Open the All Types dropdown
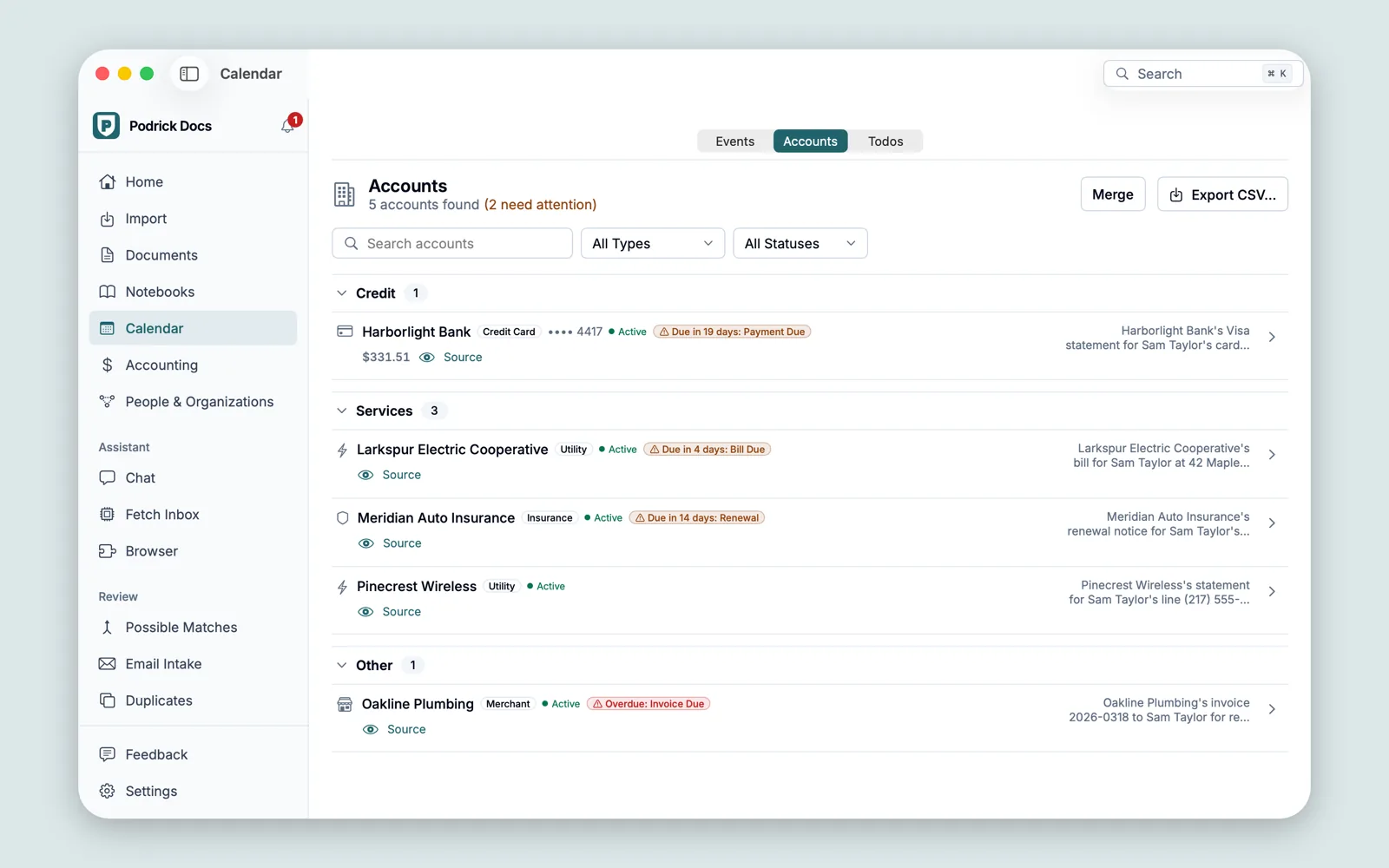The height and width of the screenshot is (868, 1389). click(x=653, y=244)
